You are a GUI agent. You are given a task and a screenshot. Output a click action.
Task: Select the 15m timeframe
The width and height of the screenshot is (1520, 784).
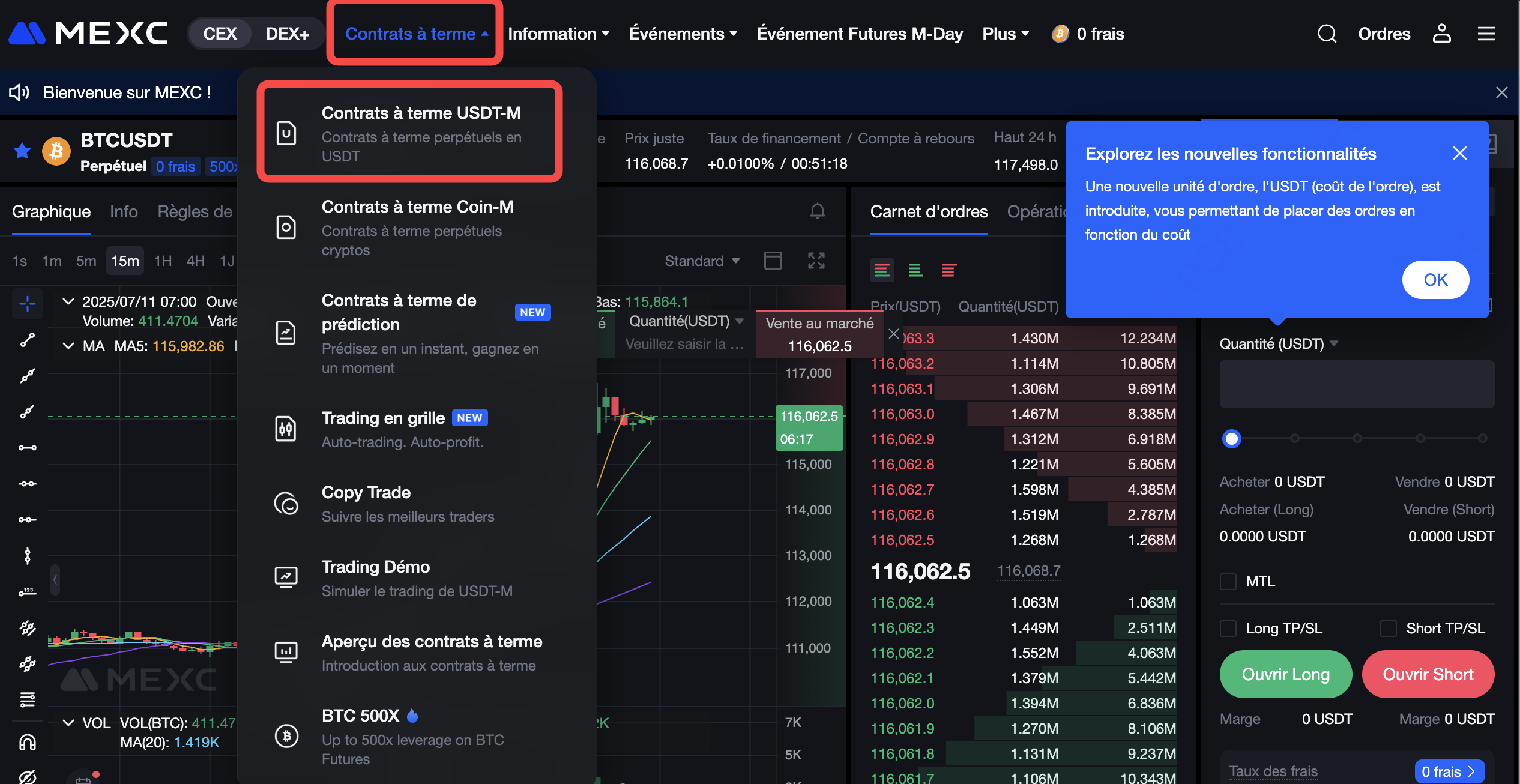coord(125,261)
